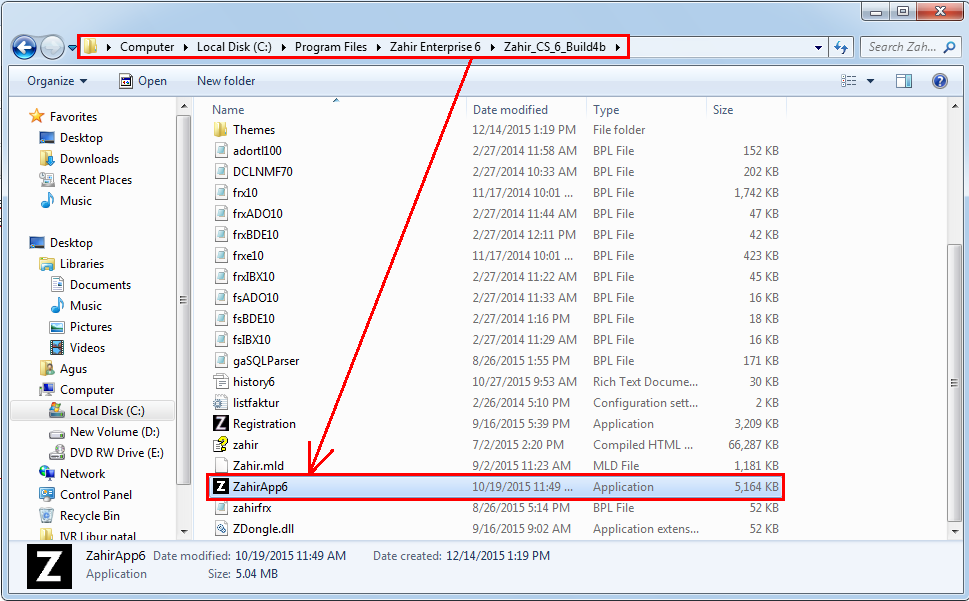This screenshot has height=601, width=969.
Task: Select the gaSQLParser file icon
Action: tap(221, 361)
